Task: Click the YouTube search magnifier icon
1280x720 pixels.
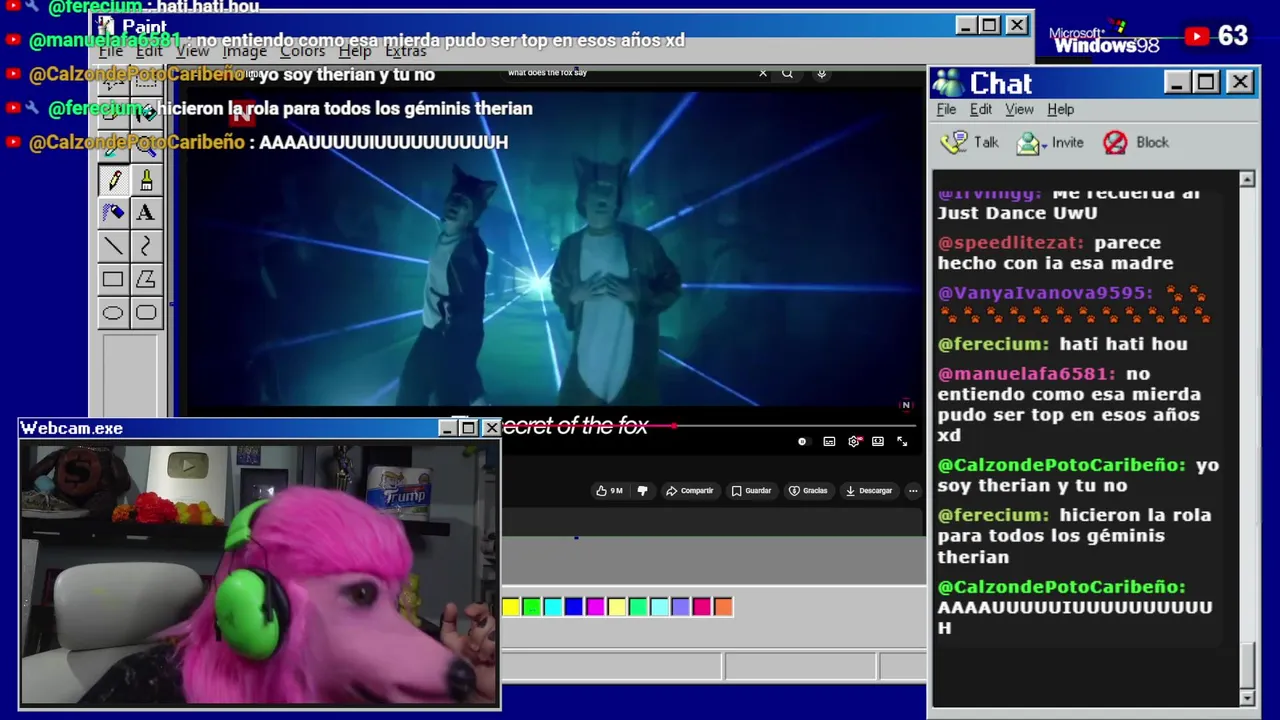Action: 788,73
